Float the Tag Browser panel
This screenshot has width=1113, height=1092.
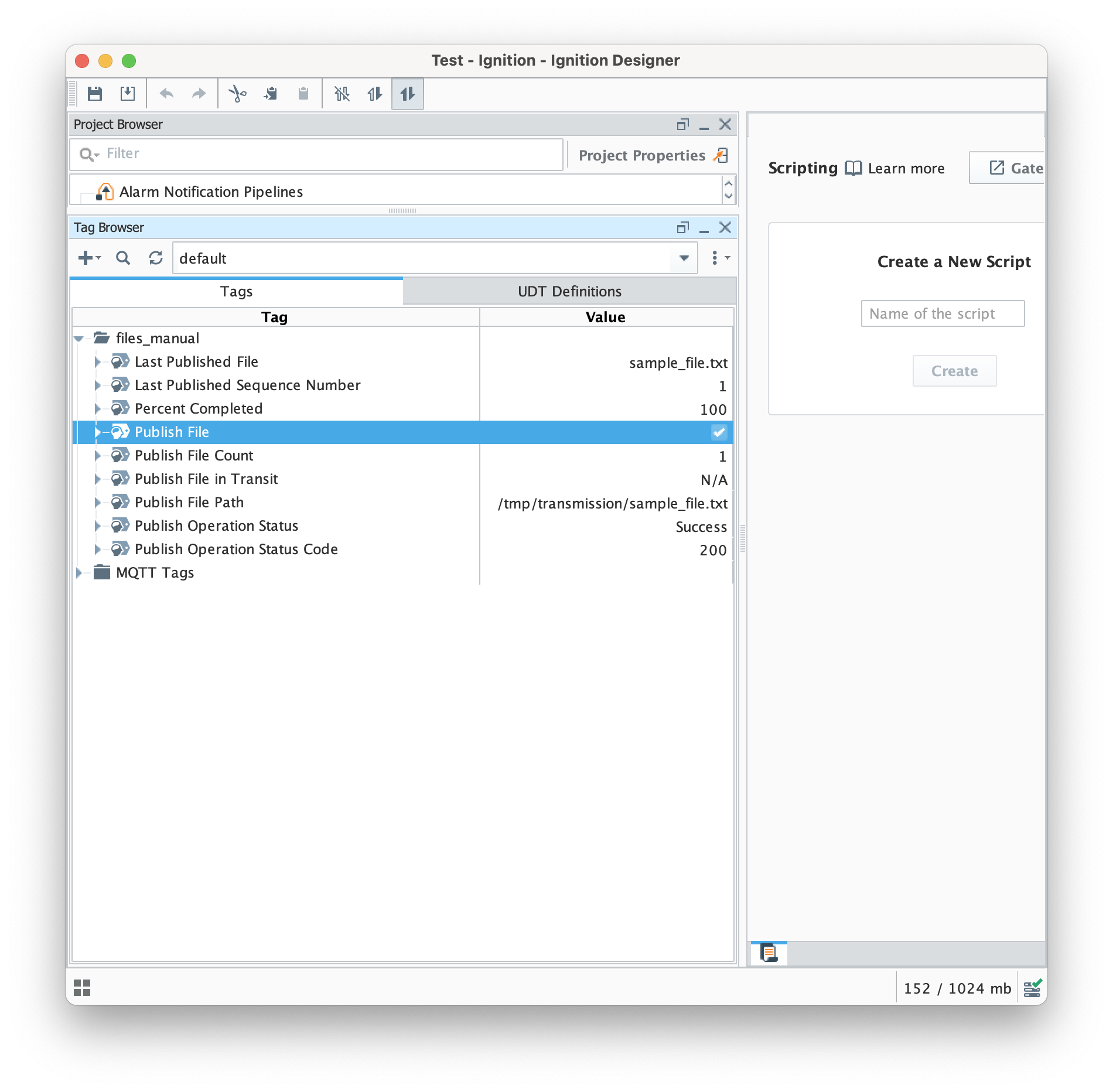pos(682,228)
